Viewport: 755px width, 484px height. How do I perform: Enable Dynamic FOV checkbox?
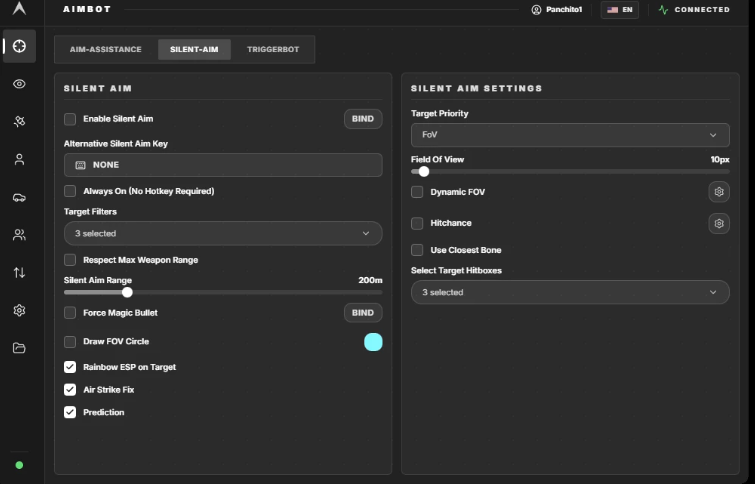coord(417,192)
